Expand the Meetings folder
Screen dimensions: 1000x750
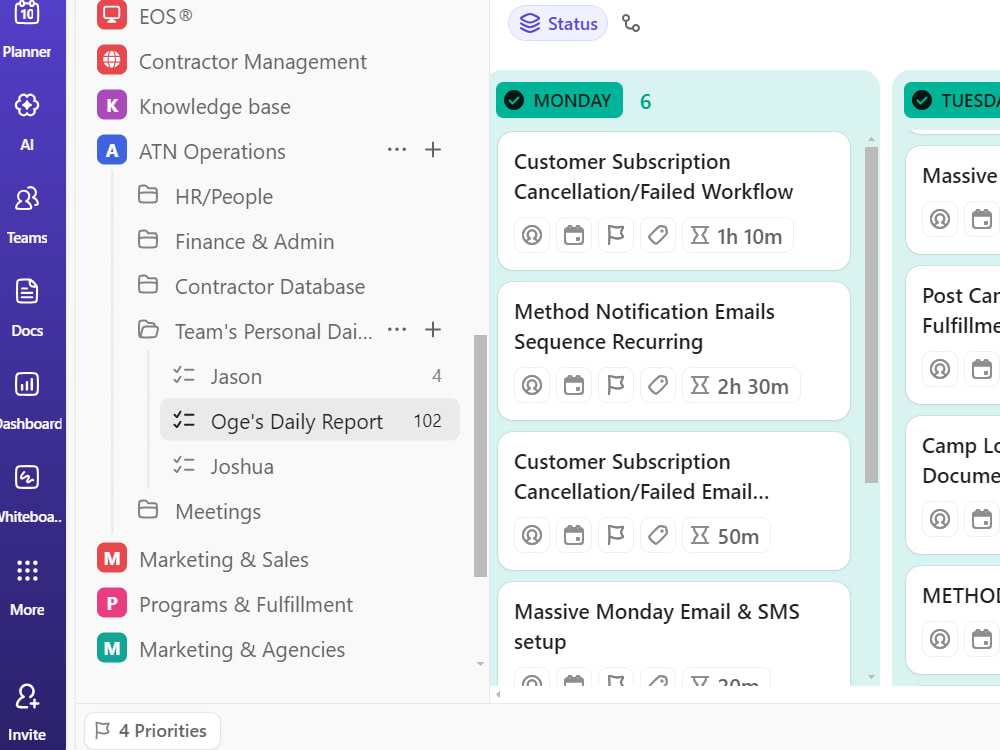click(x=148, y=510)
